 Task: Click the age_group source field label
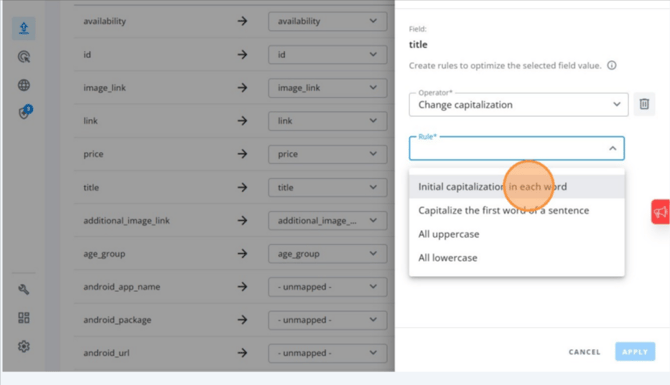point(104,254)
